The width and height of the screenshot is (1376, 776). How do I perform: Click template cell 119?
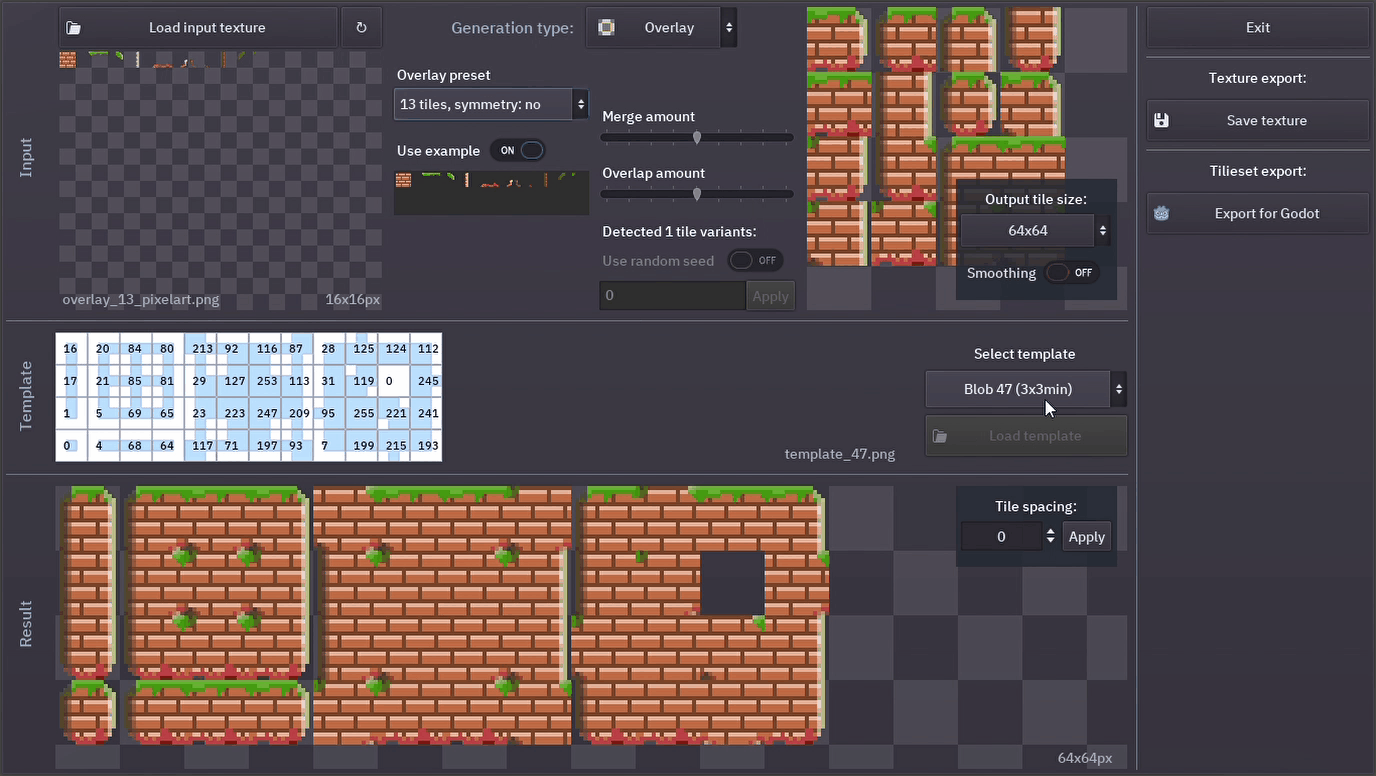coord(363,381)
